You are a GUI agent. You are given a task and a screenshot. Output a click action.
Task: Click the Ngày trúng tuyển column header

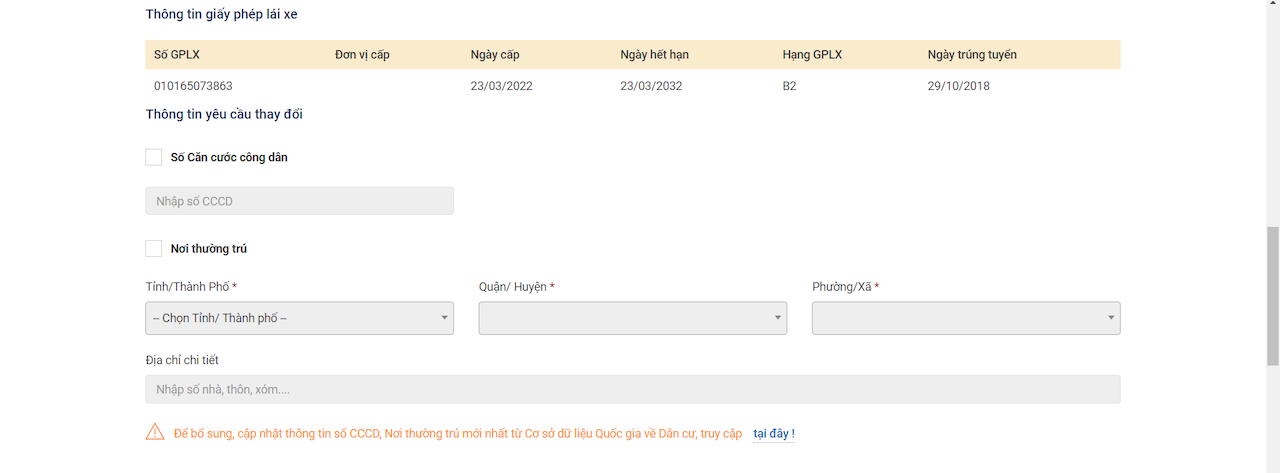[x=972, y=55]
